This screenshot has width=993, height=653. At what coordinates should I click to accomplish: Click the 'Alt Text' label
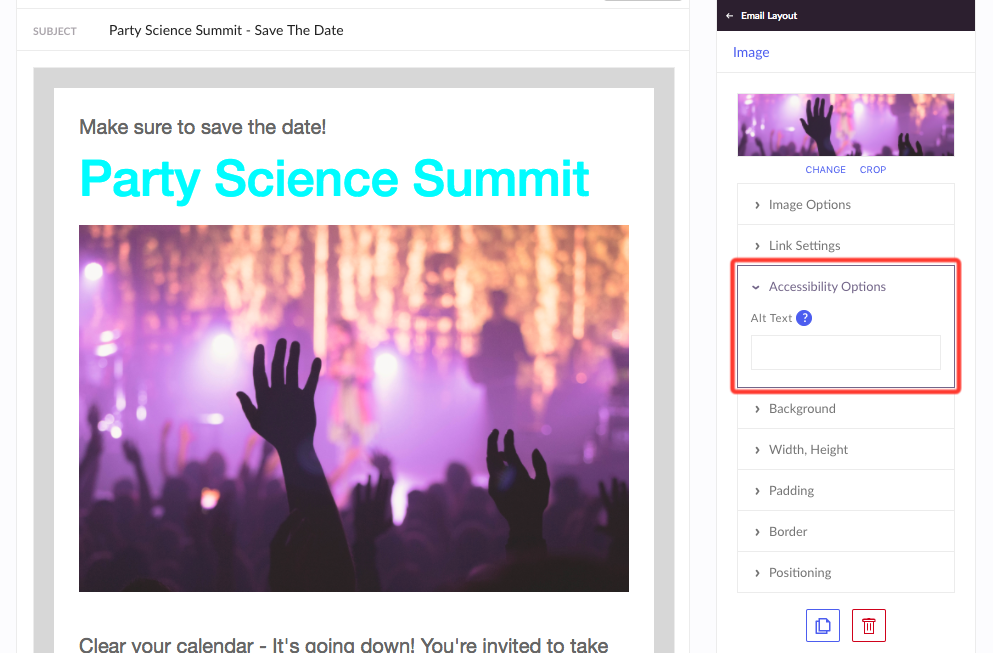click(x=771, y=318)
